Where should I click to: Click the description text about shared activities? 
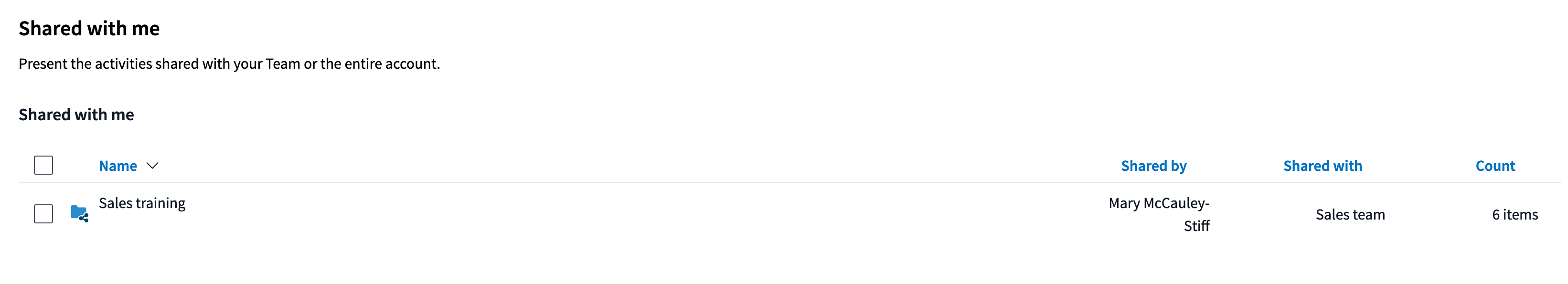point(229,64)
